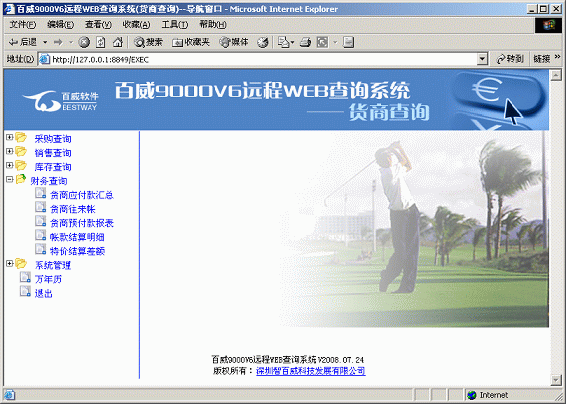566x404 pixels.
Task: Expand the 库存查询 tree node
Action: [x=10, y=166]
